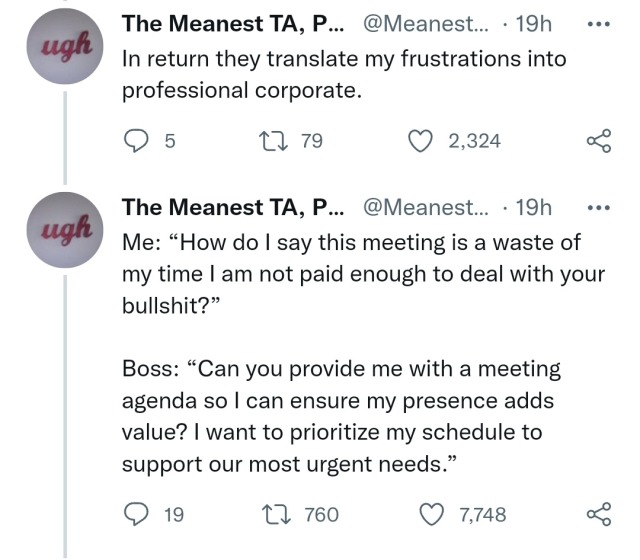Open the tweet text about professional corporate
640x560 pixels.
point(340,74)
